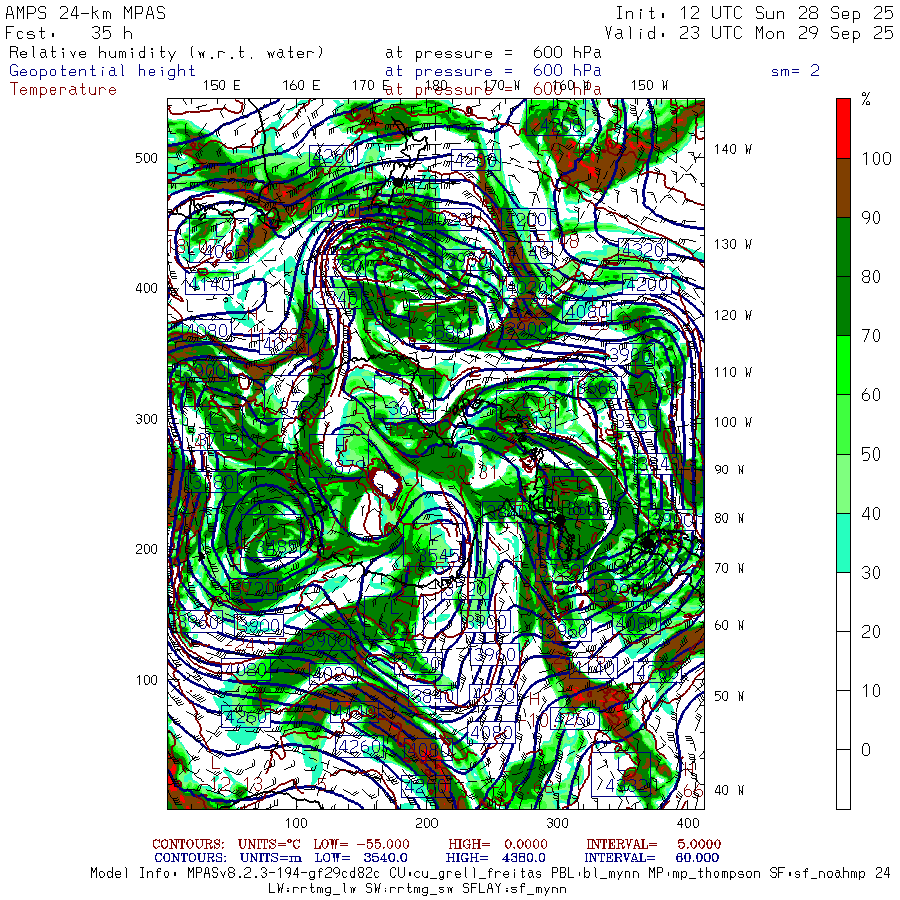The width and height of the screenshot is (900, 900).
Task: Click the colorbar tick label '0'
Action: (866, 750)
